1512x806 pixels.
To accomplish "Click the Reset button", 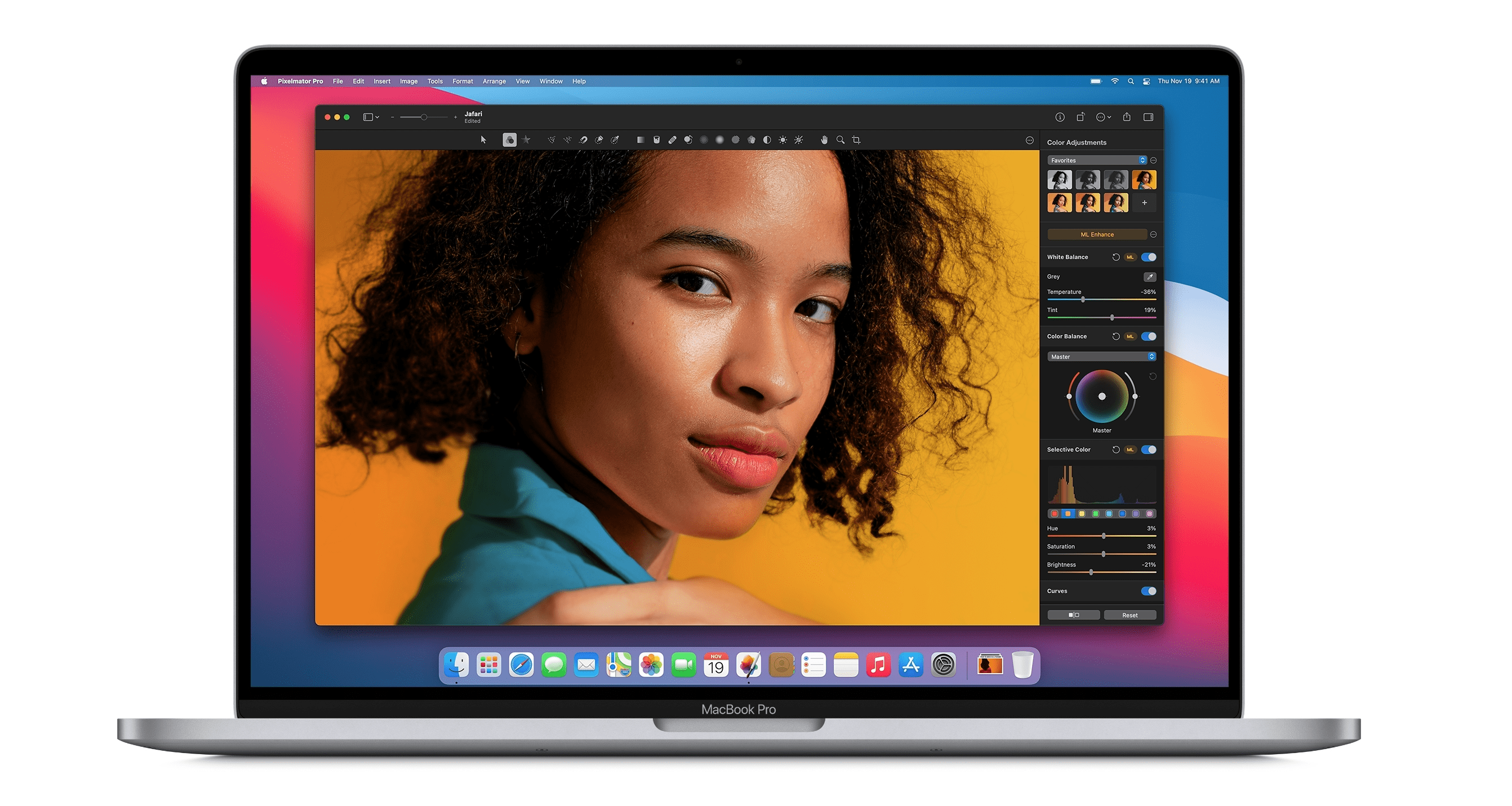I will pyautogui.click(x=1130, y=615).
